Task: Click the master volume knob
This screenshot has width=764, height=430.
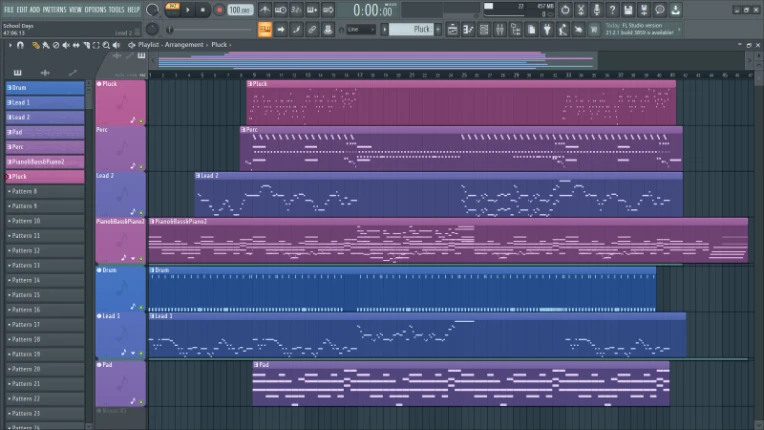Action: 153,10
